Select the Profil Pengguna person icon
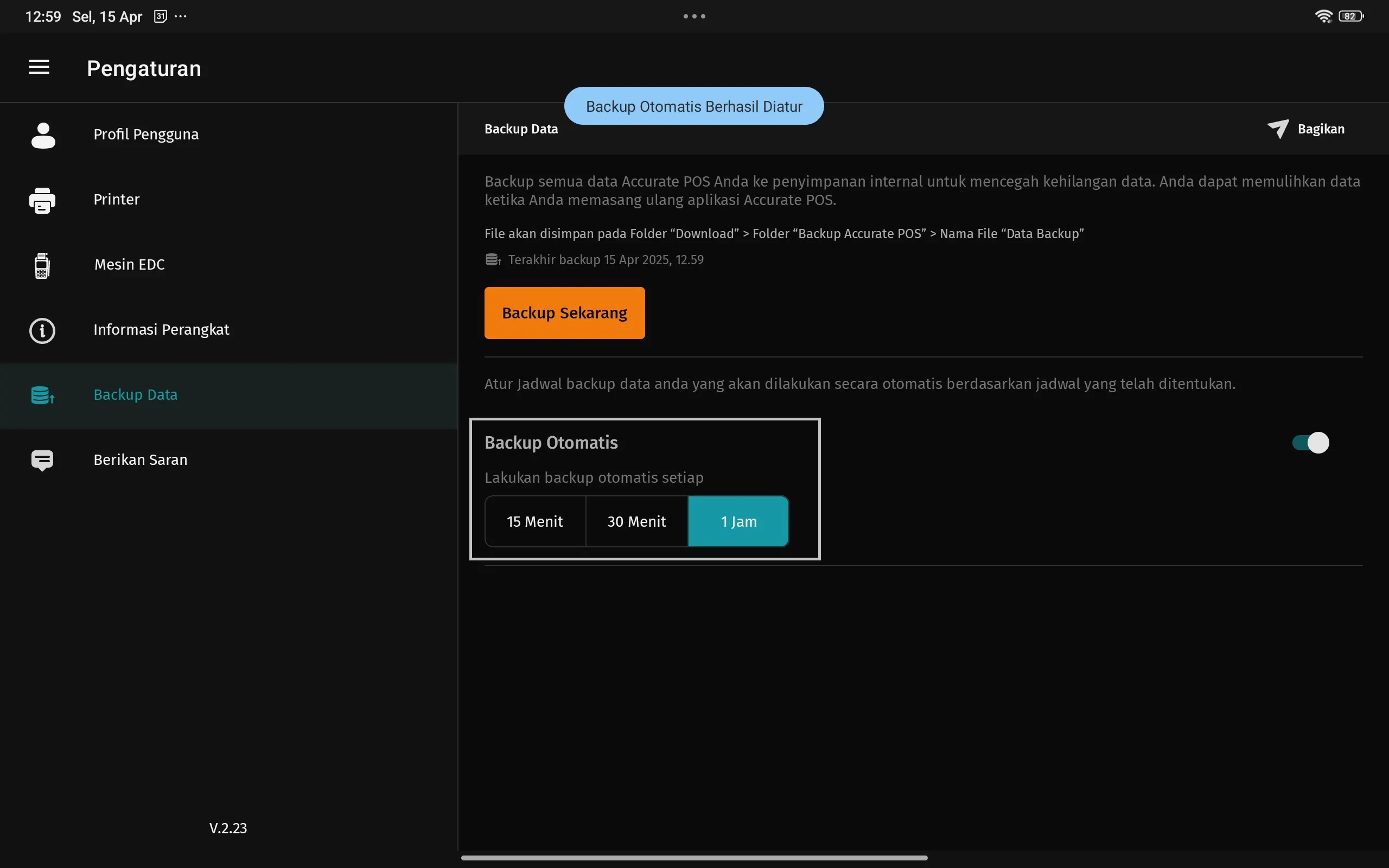 coord(42,135)
